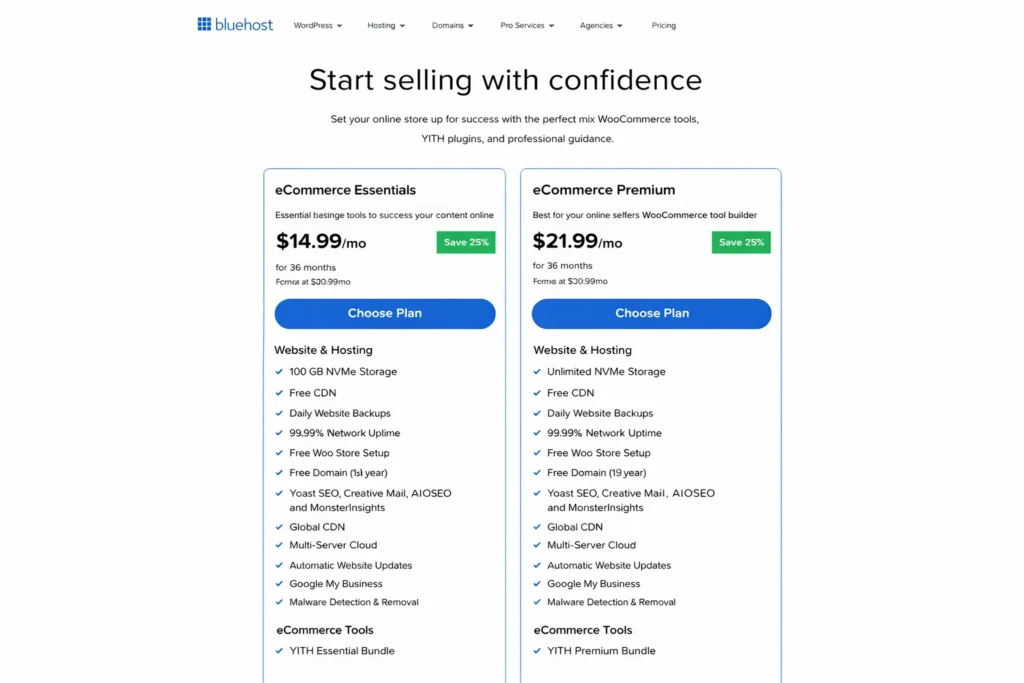Click the checkmark next to Unlimited NVMe Storage
This screenshot has height=683, width=1024.
point(537,371)
